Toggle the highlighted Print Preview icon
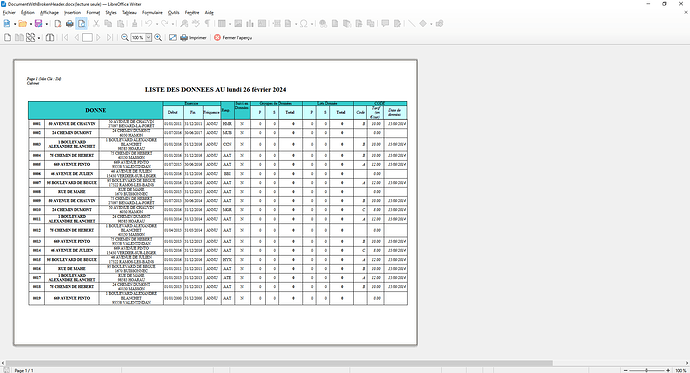This screenshot has width=690, height=373. tap(81, 24)
